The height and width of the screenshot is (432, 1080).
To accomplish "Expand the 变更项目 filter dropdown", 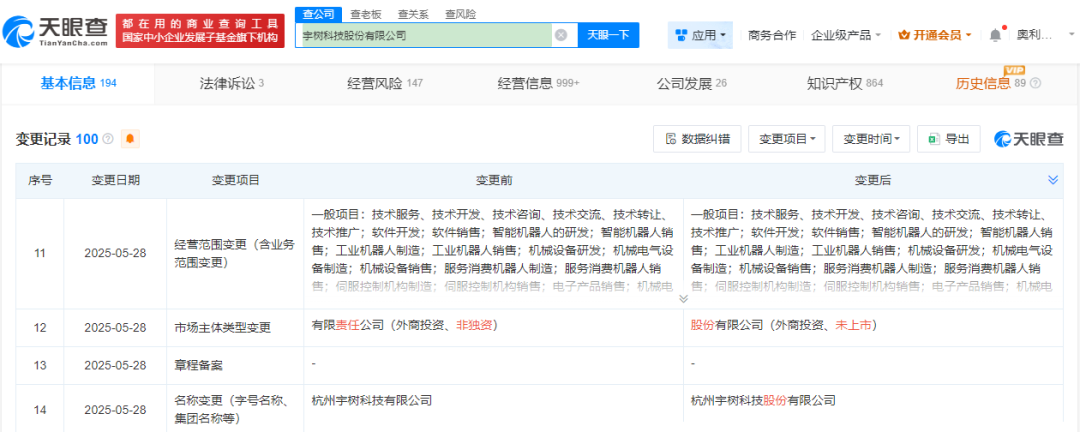I will (787, 139).
